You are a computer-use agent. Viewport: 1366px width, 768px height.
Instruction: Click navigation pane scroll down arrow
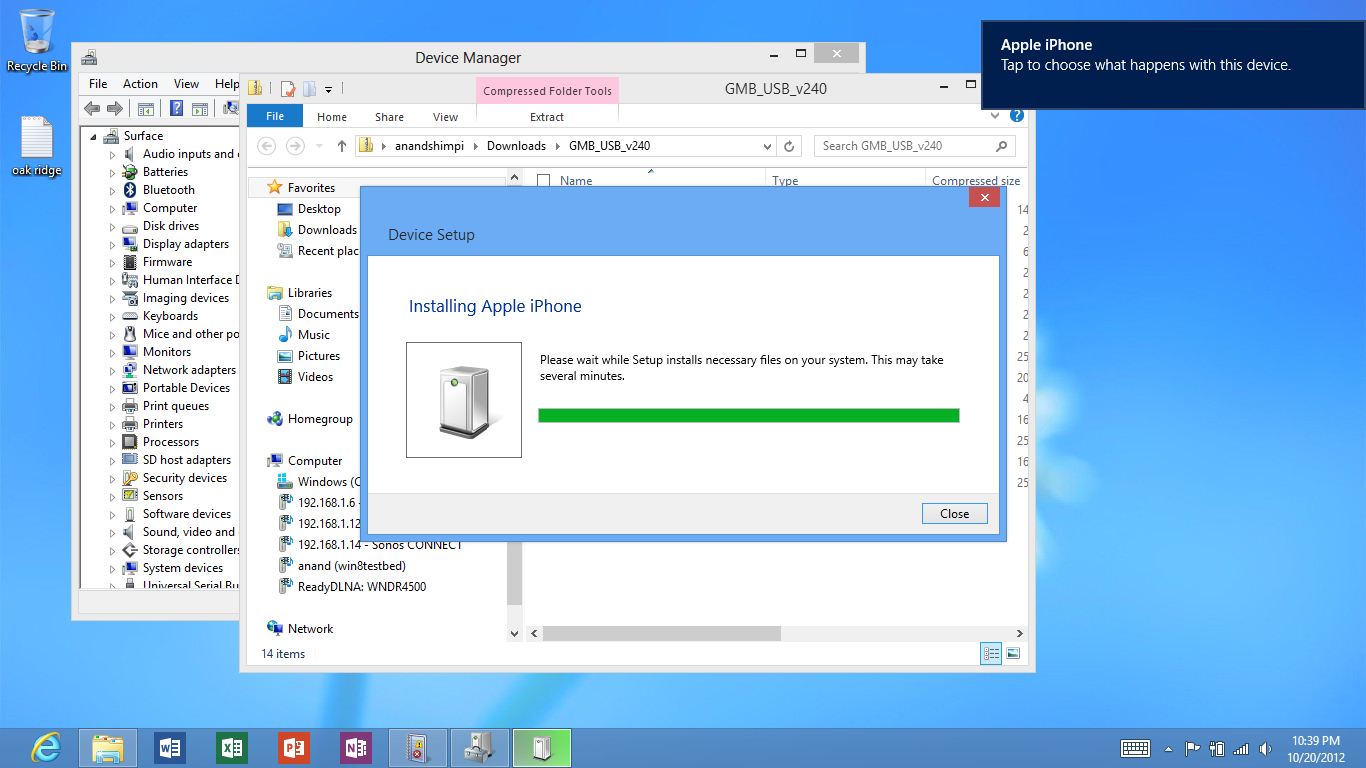(515, 634)
